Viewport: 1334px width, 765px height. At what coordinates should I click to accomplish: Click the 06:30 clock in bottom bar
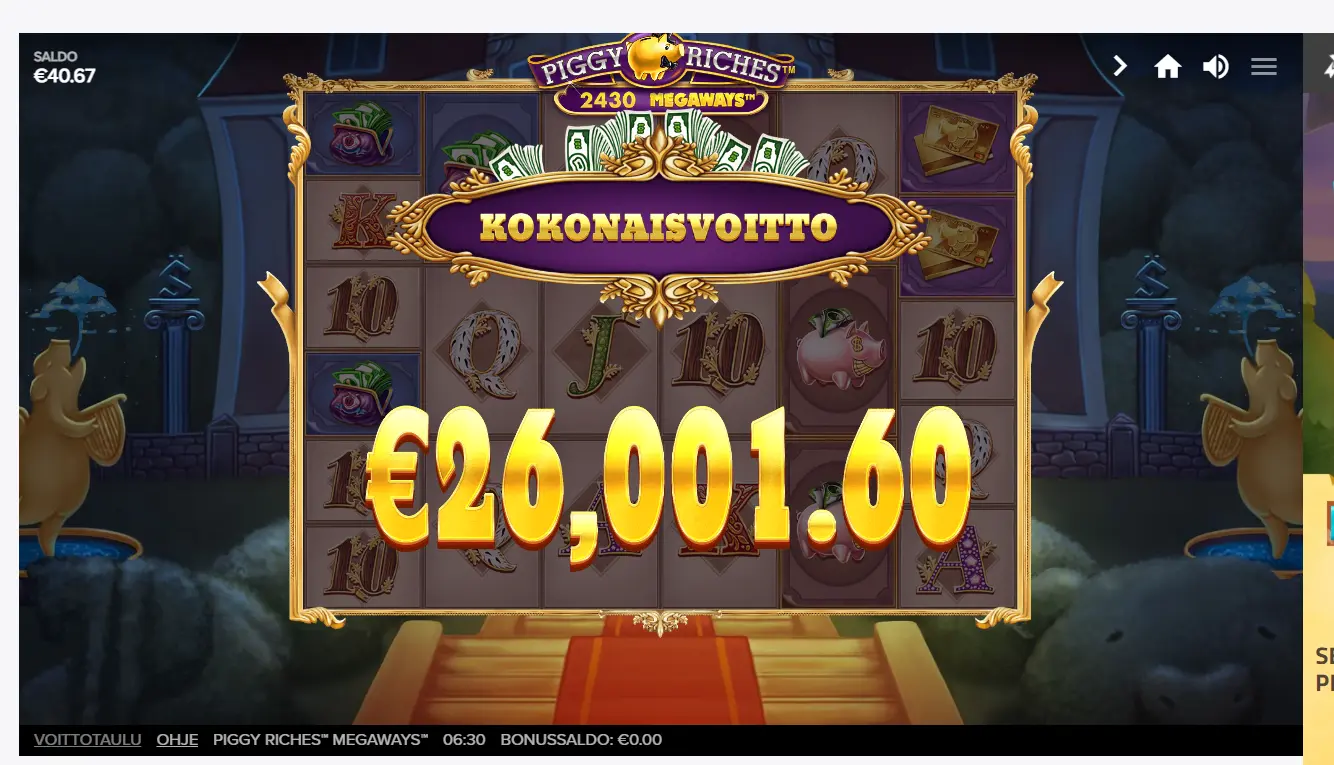click(464, 740)
